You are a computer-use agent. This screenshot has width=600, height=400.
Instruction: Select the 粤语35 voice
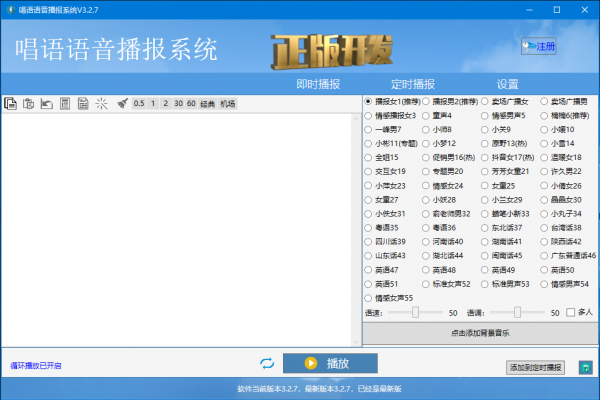point(382,228)
